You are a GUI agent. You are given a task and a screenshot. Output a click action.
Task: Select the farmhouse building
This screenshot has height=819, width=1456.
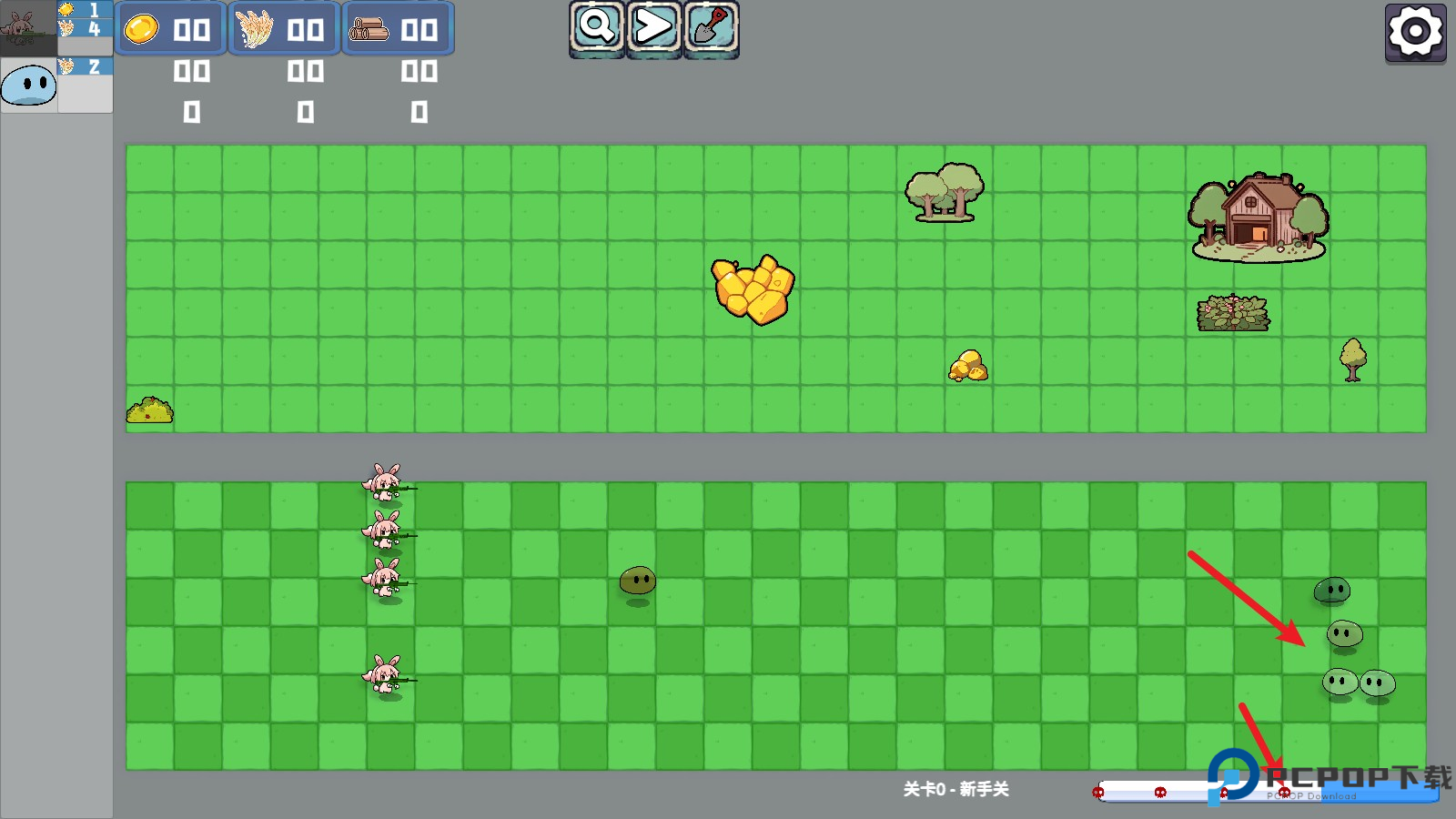(1258, 217)
